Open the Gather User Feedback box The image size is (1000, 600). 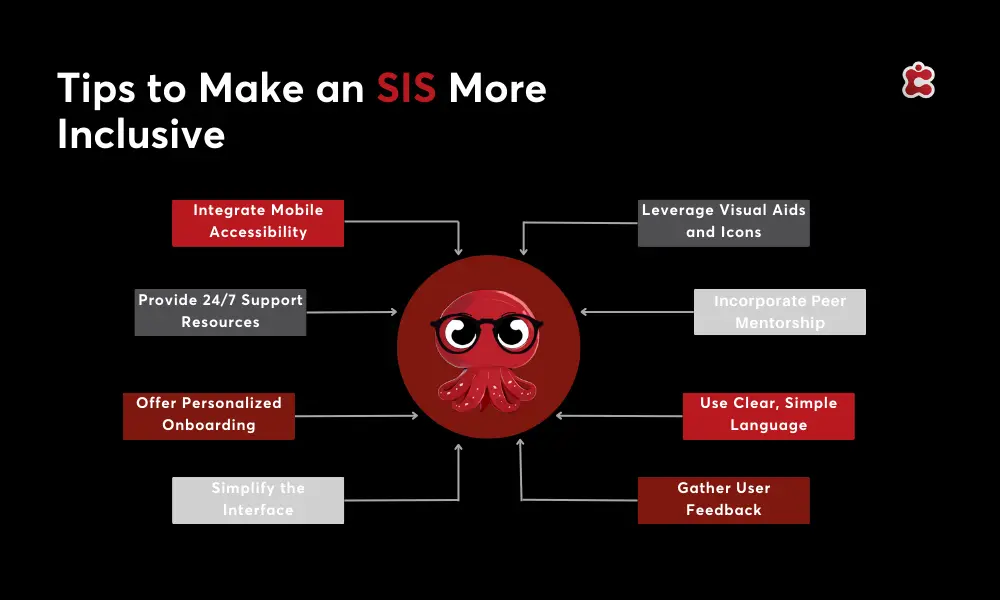point(723,499)
